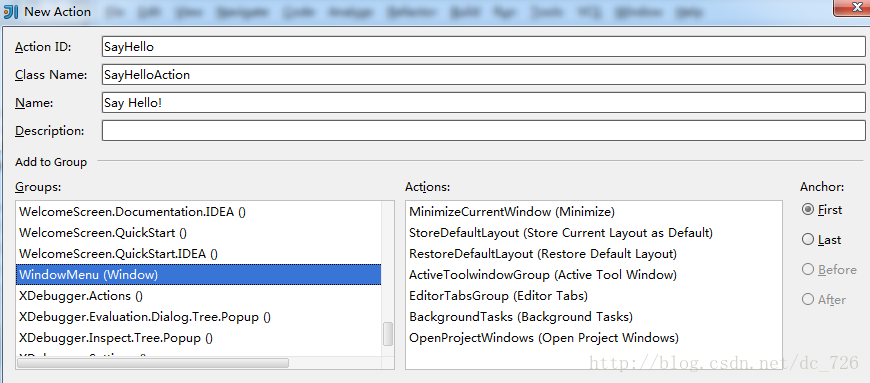Viewport: 870px width, 383px height.
Task: Select EditorTabsGroup (Editor Tabs) action
Action: pos(594,296)
